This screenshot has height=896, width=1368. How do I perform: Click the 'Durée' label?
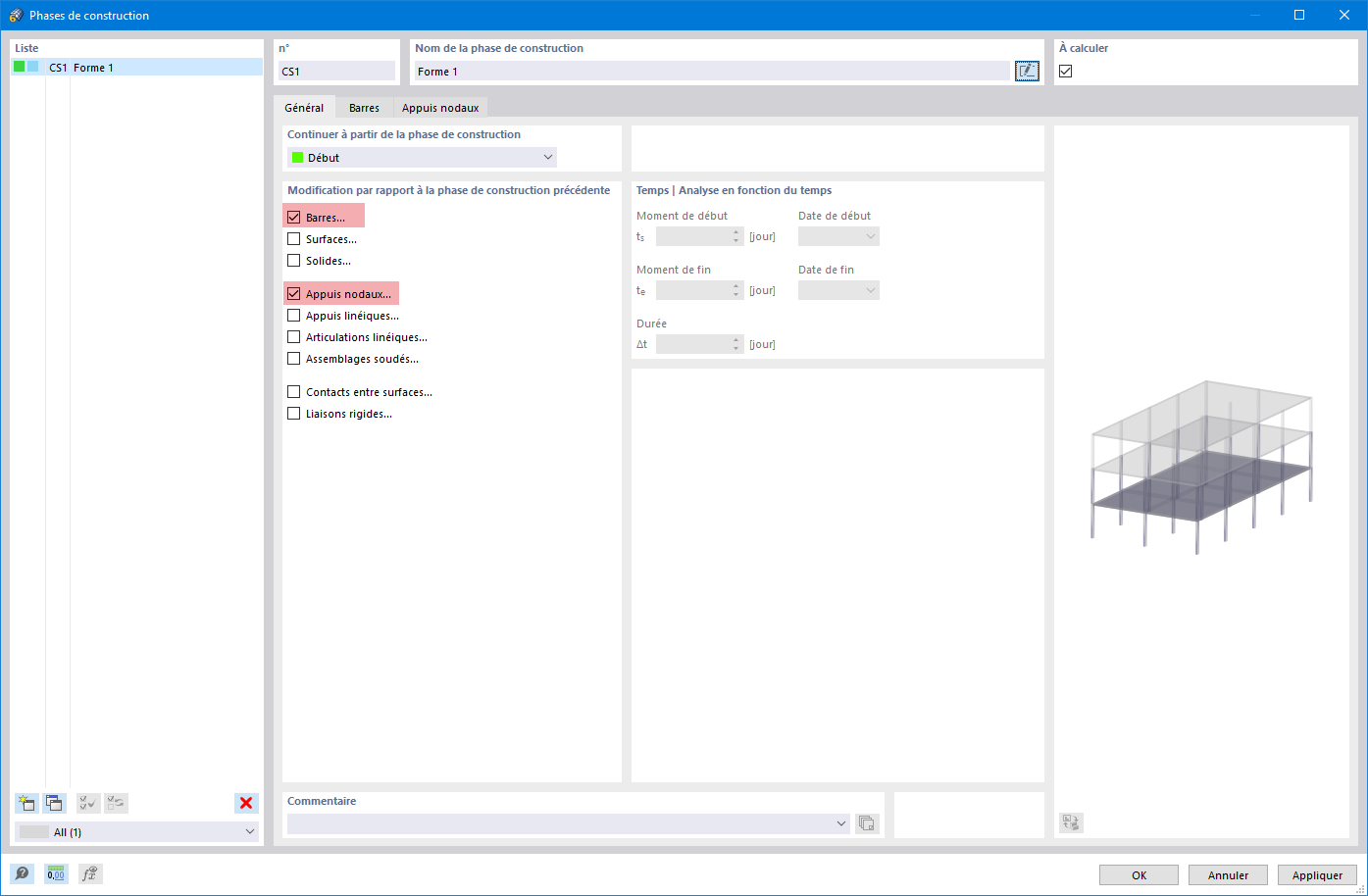651,324
